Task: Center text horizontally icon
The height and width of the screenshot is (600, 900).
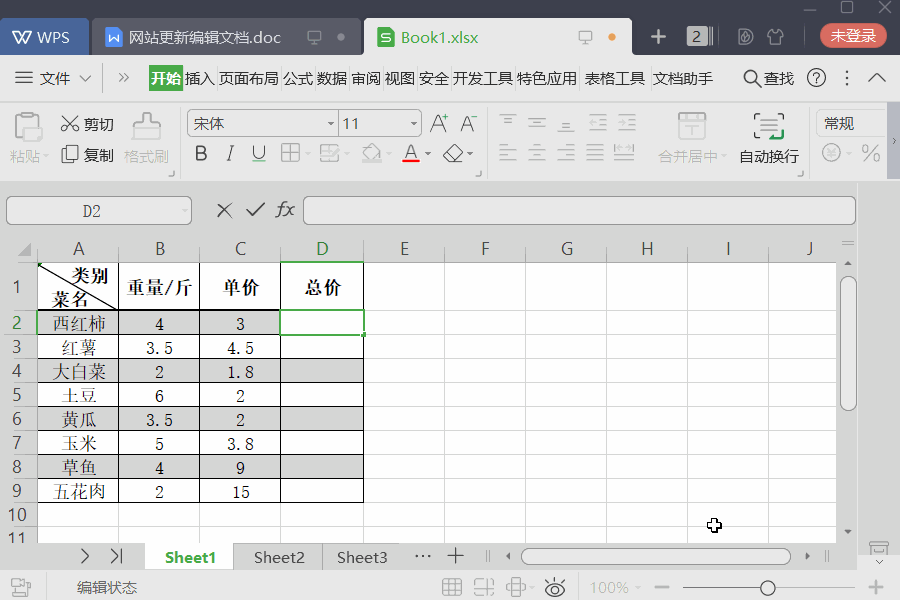Action: (x=537, y=153)
